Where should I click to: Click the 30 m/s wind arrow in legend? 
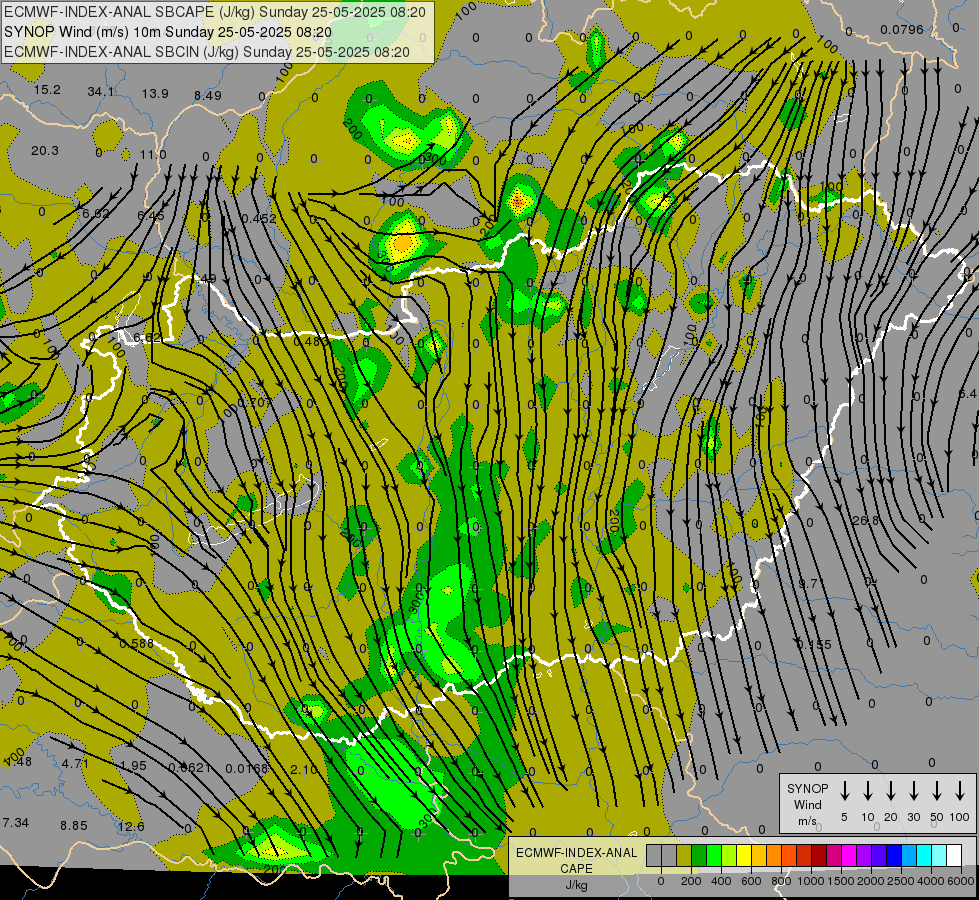pyautogui.click(x=913, y=791)
